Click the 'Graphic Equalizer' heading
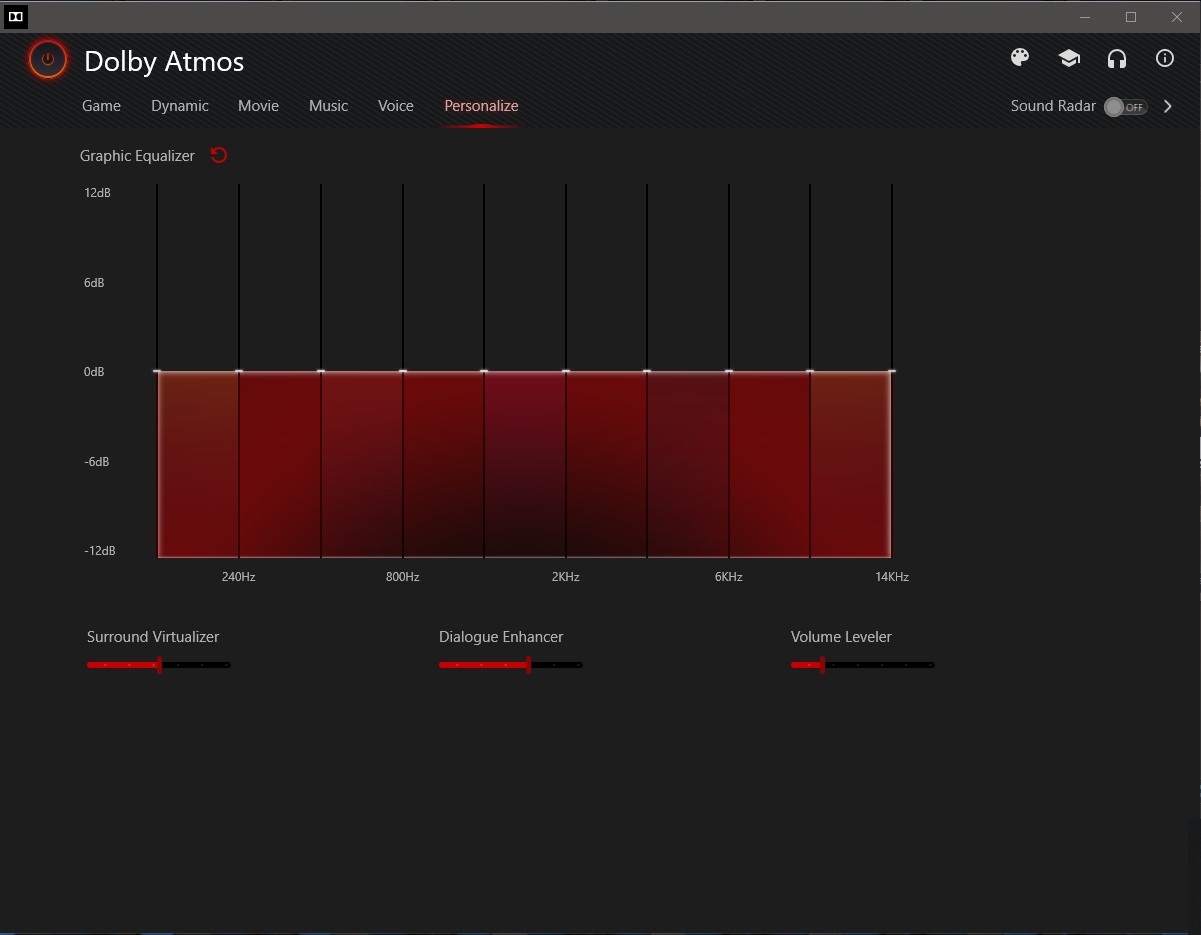 [x=138, y=156]
